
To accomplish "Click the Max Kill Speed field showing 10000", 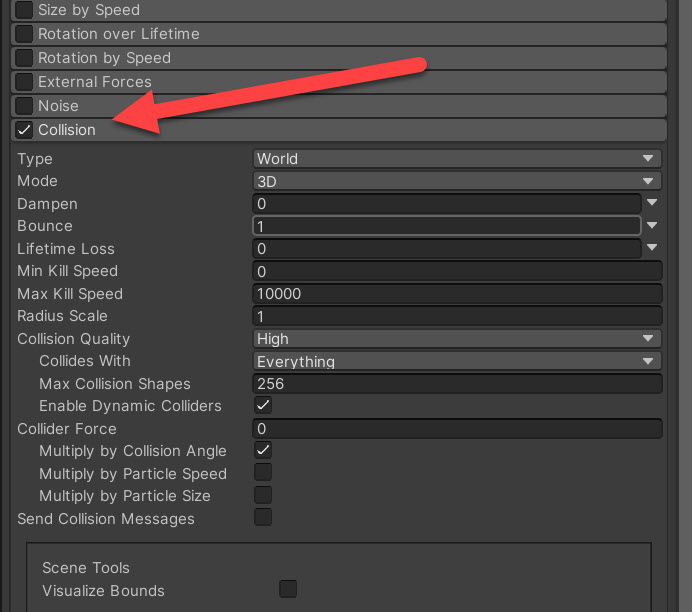I will (x=457, y=294).
